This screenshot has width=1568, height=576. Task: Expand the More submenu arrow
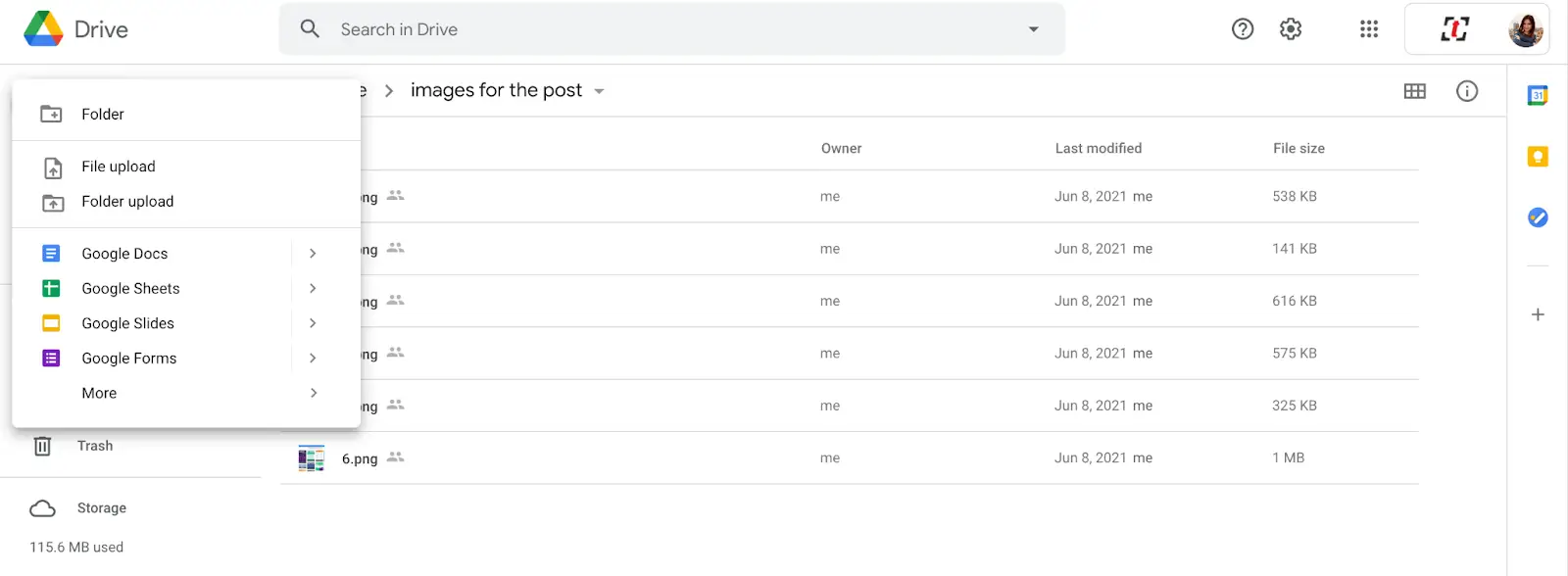pyautogui.click(x=313, y=393)
